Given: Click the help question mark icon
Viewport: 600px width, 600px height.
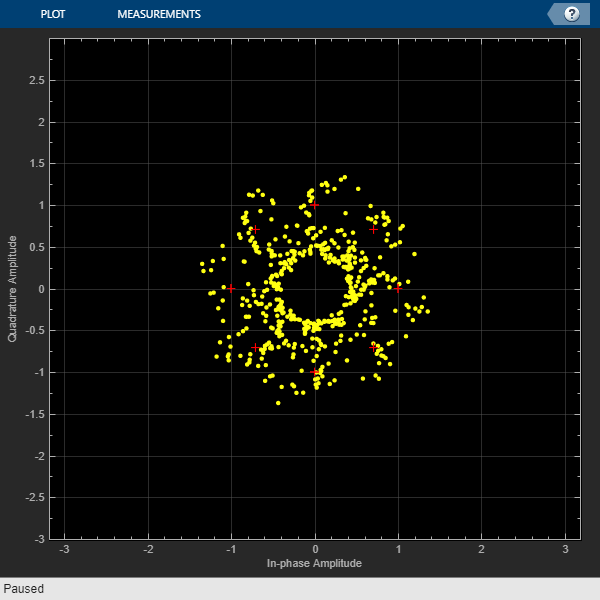Looking at the screenshot, I should (572, 14).
